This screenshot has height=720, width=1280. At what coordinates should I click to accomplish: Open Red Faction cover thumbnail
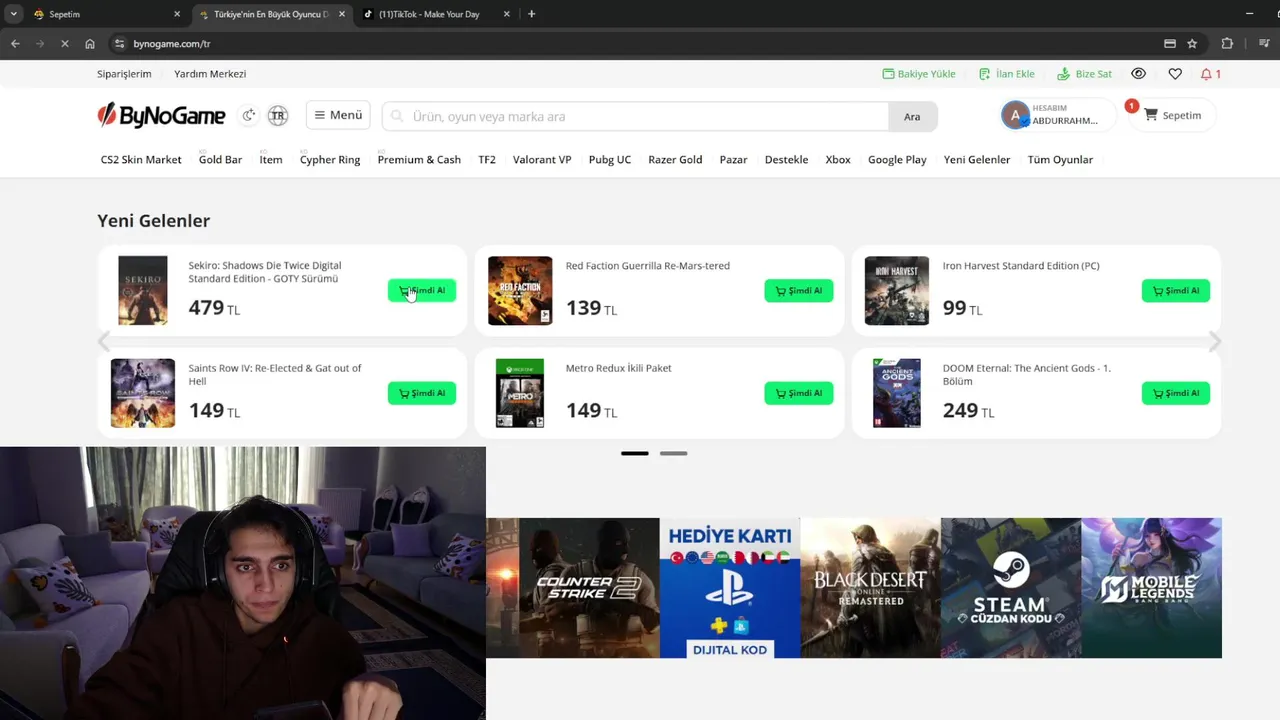pyautogui.click(x=520, y=290)
